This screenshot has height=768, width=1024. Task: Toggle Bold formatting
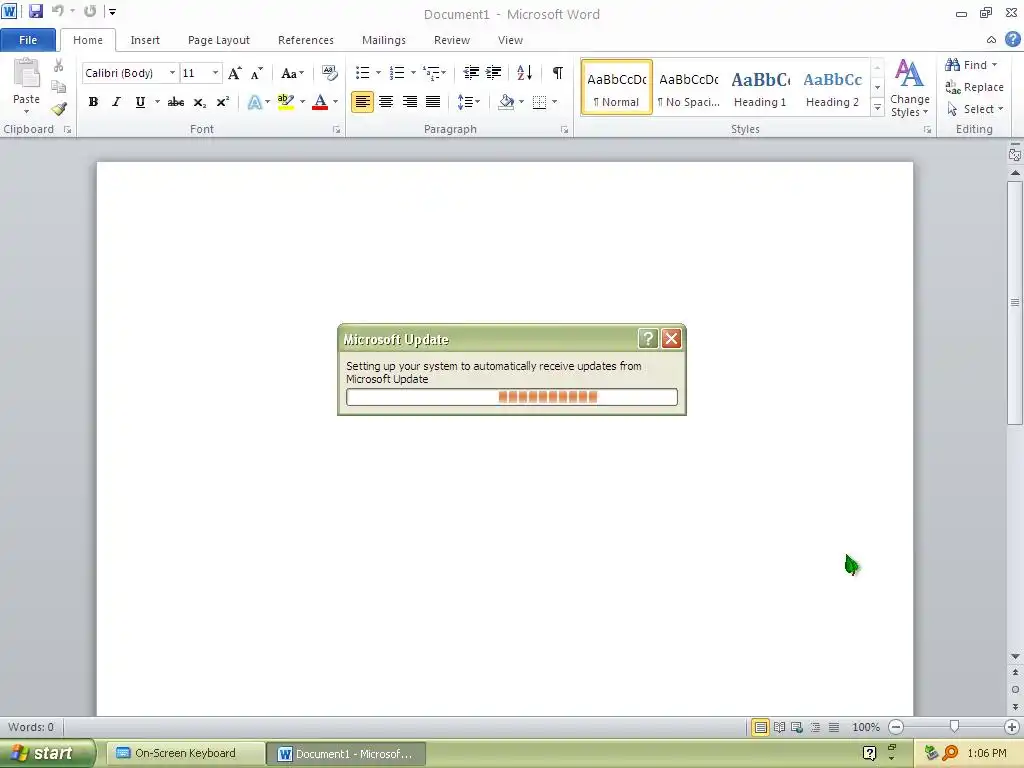(x=93, y=102)
